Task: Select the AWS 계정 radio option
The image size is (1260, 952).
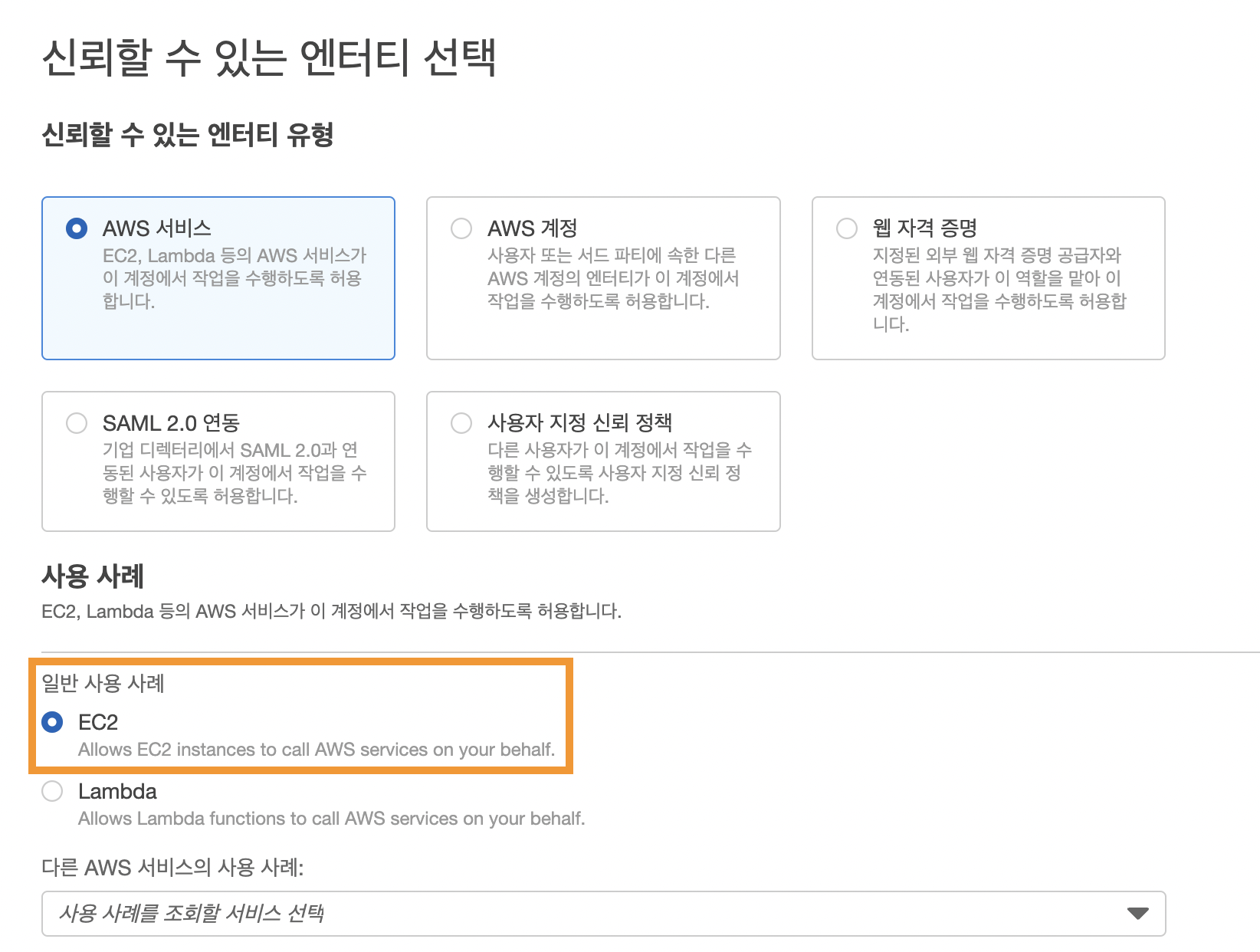Action: click(461, 228)
